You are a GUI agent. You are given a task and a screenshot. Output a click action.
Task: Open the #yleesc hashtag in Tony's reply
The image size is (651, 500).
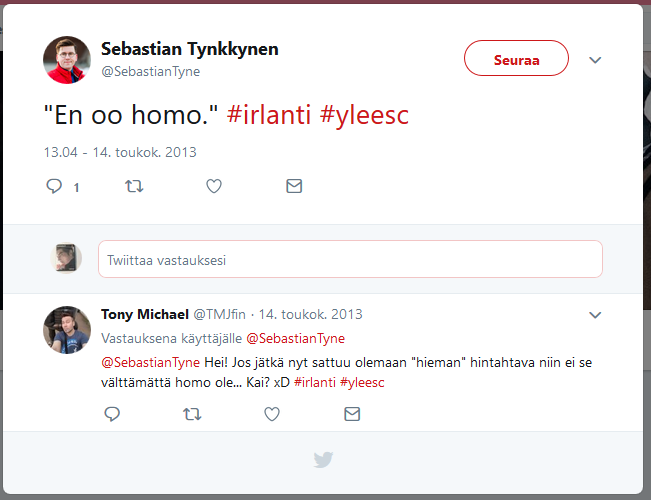pyautogui.click(x=362, y=382)
